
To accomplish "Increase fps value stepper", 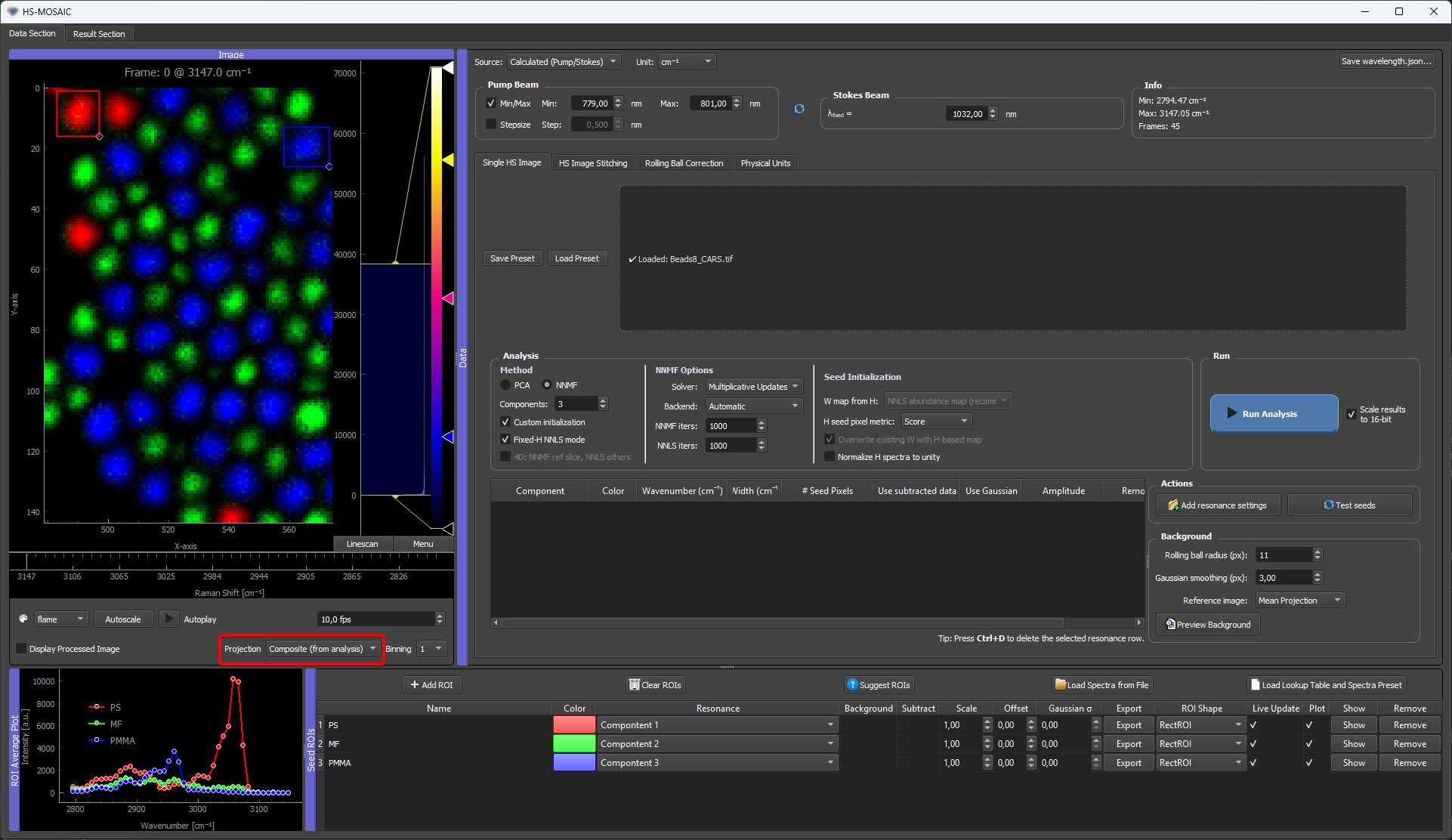I will (x=440, y=616).
